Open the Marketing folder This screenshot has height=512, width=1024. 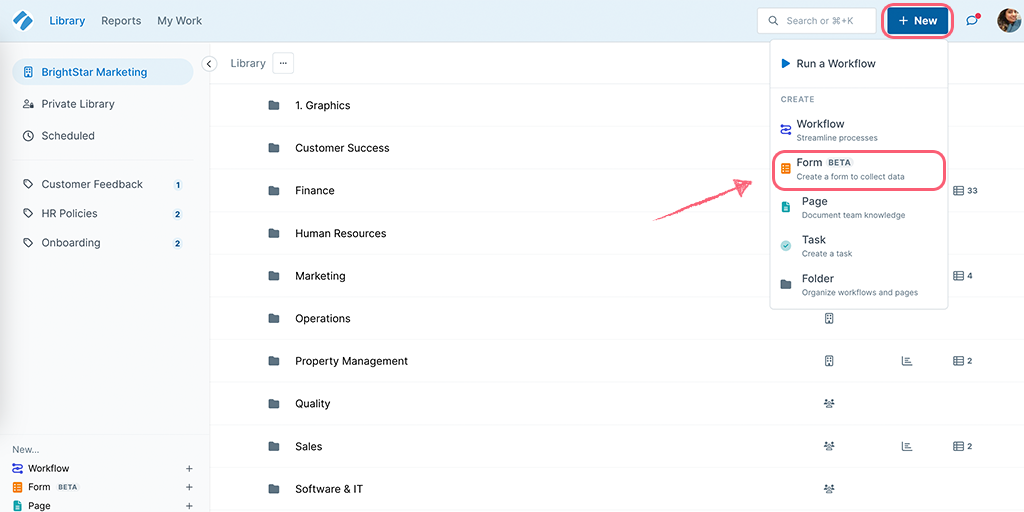click(320, 276)
